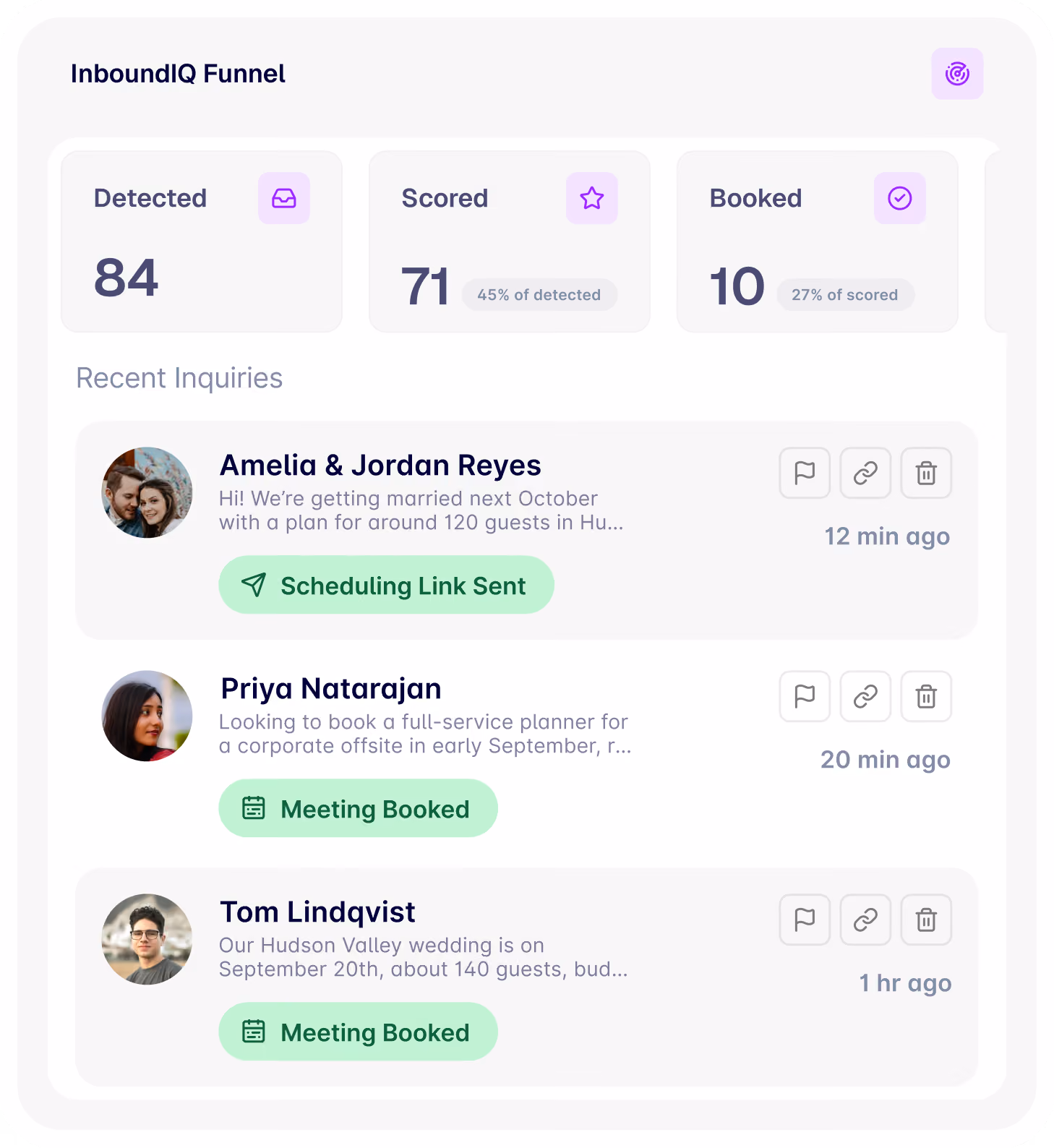Click the 20 min ago timestamp
Image resolution: width=1054 pixels, height=1148 pixels.
(x=886, y=760)
